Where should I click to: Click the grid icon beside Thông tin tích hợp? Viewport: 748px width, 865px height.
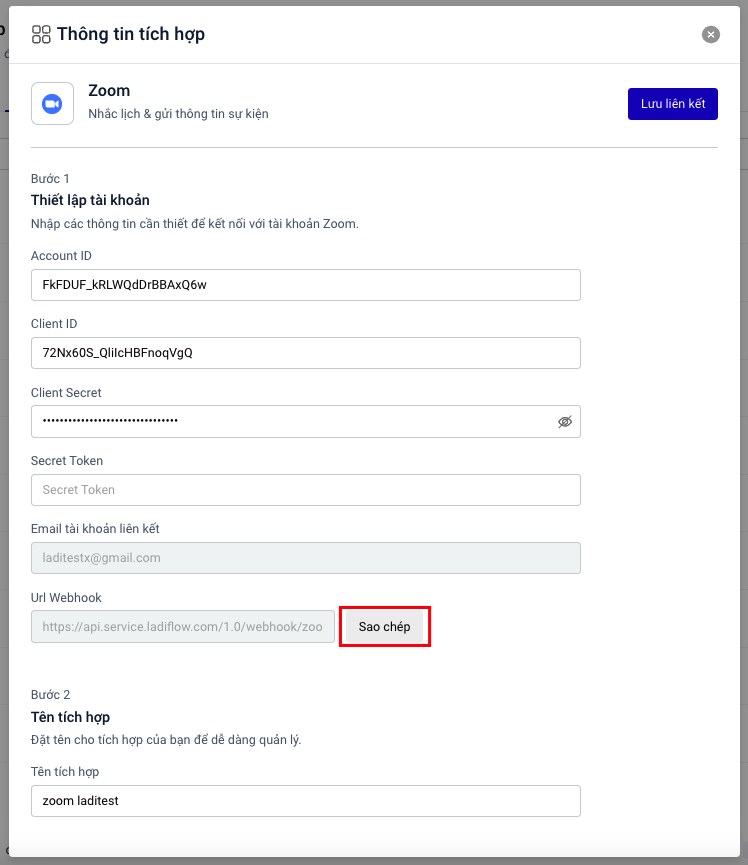41,35
